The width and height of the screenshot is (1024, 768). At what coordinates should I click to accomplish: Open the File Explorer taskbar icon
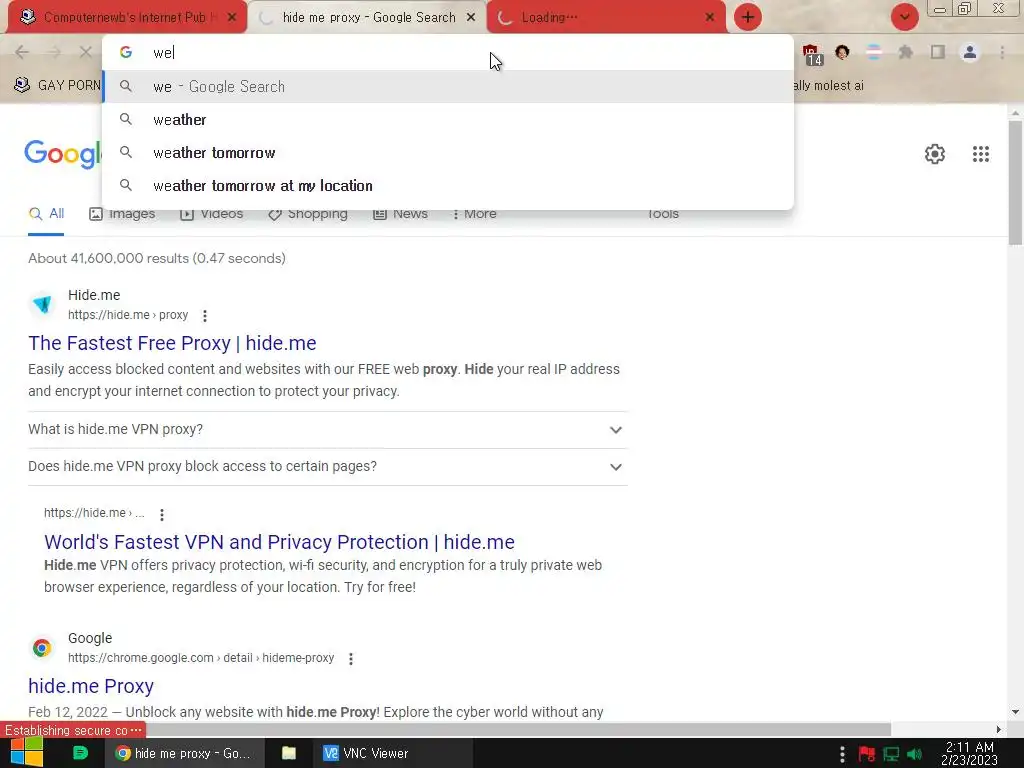point(289,753)
